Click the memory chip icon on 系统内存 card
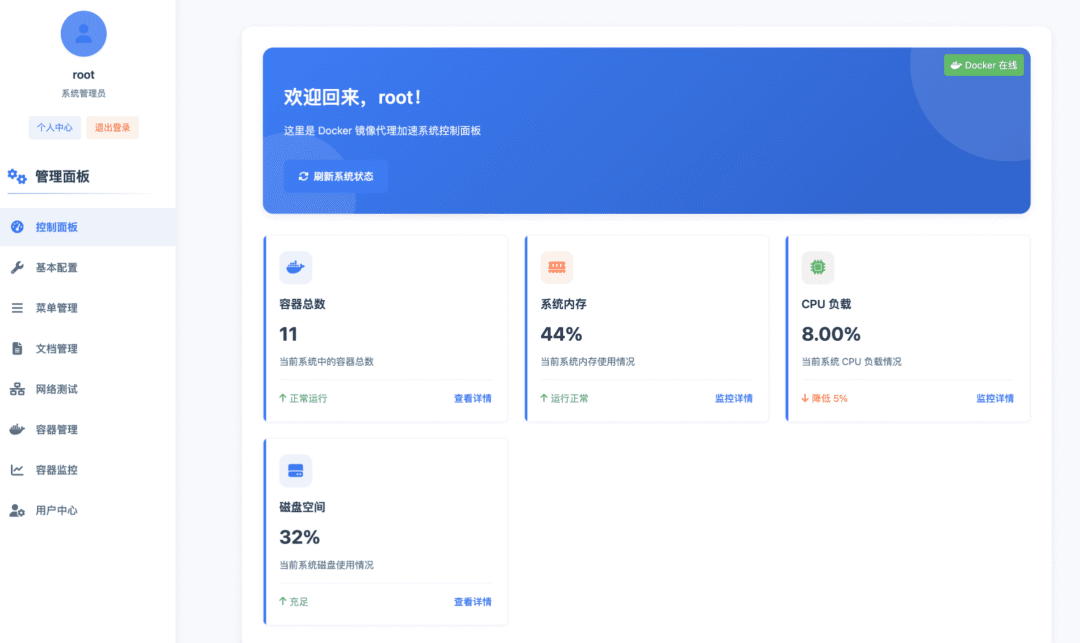1080x643 pixels. (556, 267)
